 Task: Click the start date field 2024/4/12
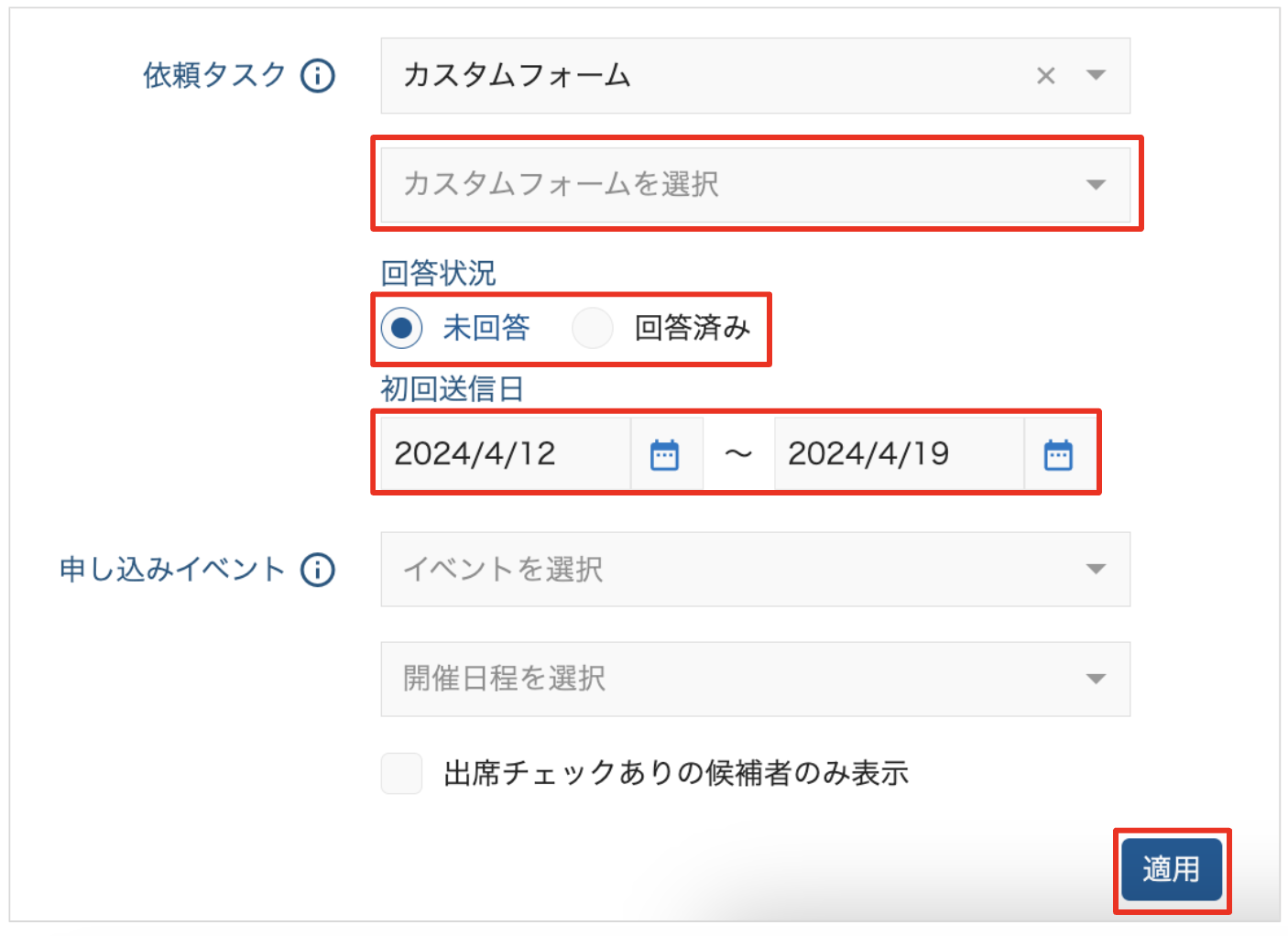[504, 454]
